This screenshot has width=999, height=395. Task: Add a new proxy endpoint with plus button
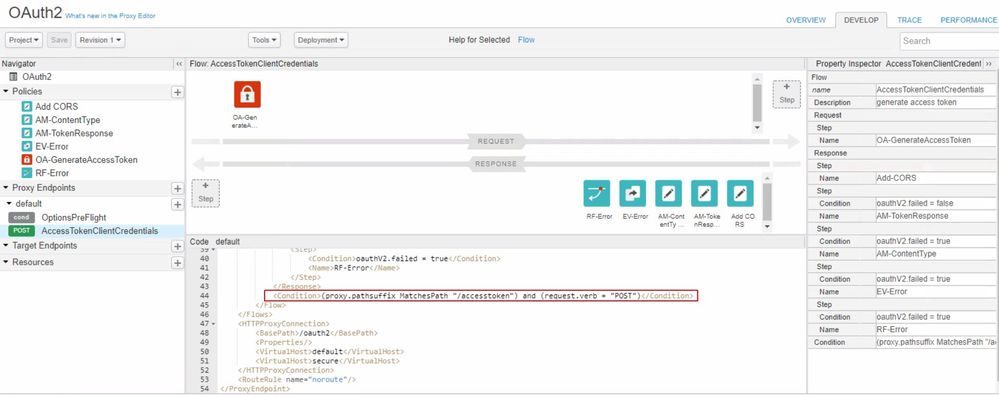coord(177,189)
